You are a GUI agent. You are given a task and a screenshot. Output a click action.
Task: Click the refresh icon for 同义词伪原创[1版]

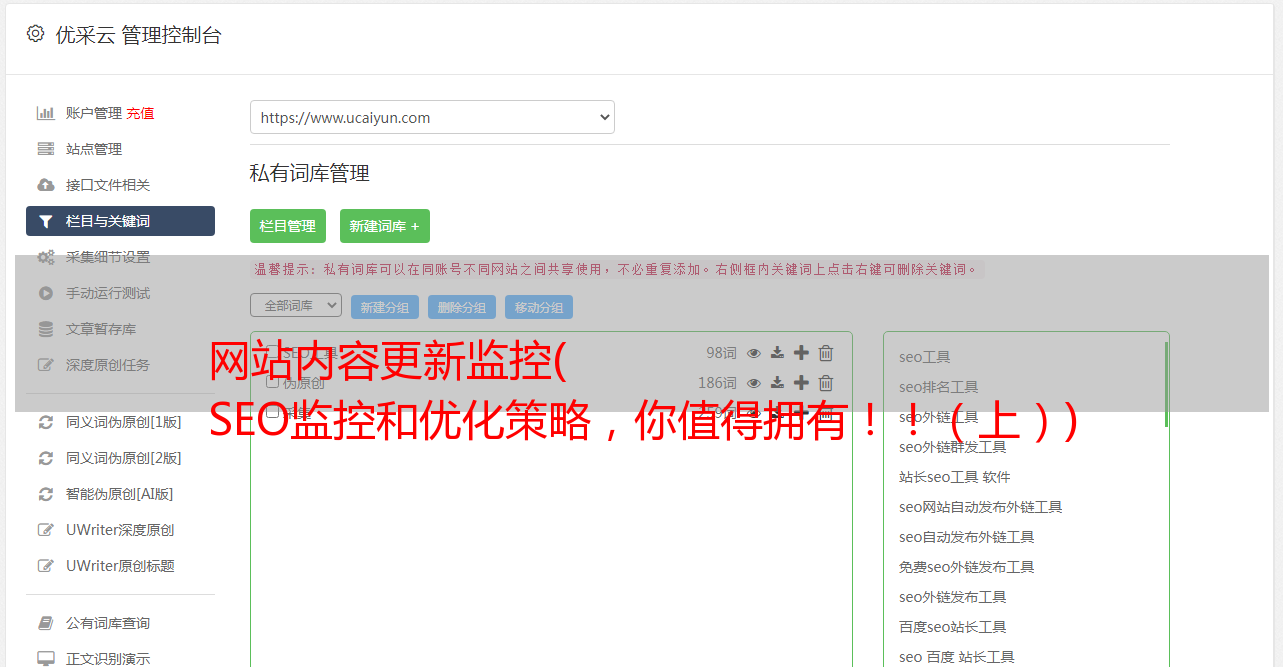point(45,422)
